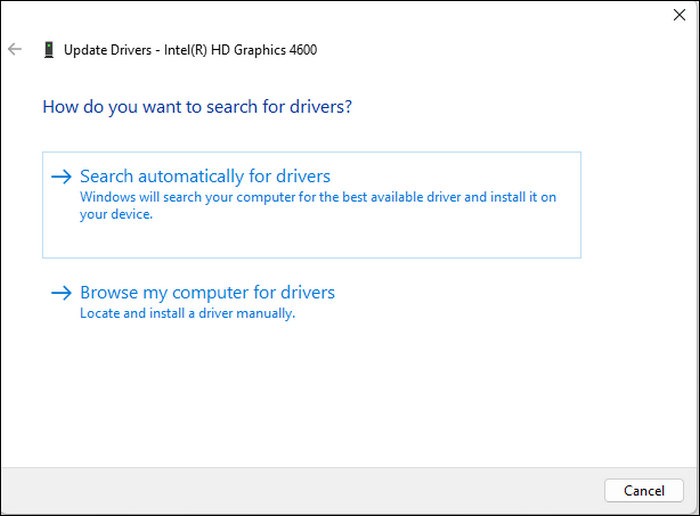The height and width of the screenshot is (516, 700).
Task: Click 'Locate and install a driver manually' text
Action: [187, 313]
